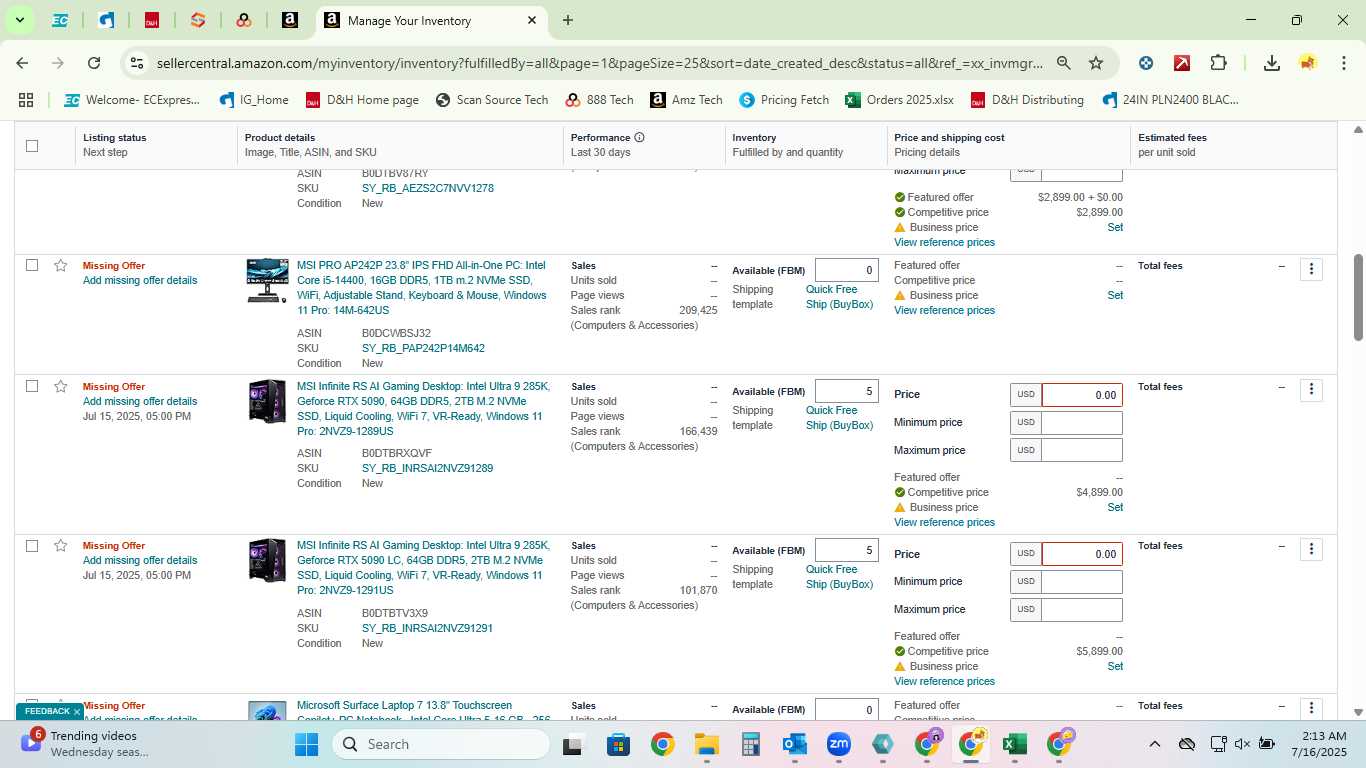Open D&H Home page bookmark

tap(362, 100)
